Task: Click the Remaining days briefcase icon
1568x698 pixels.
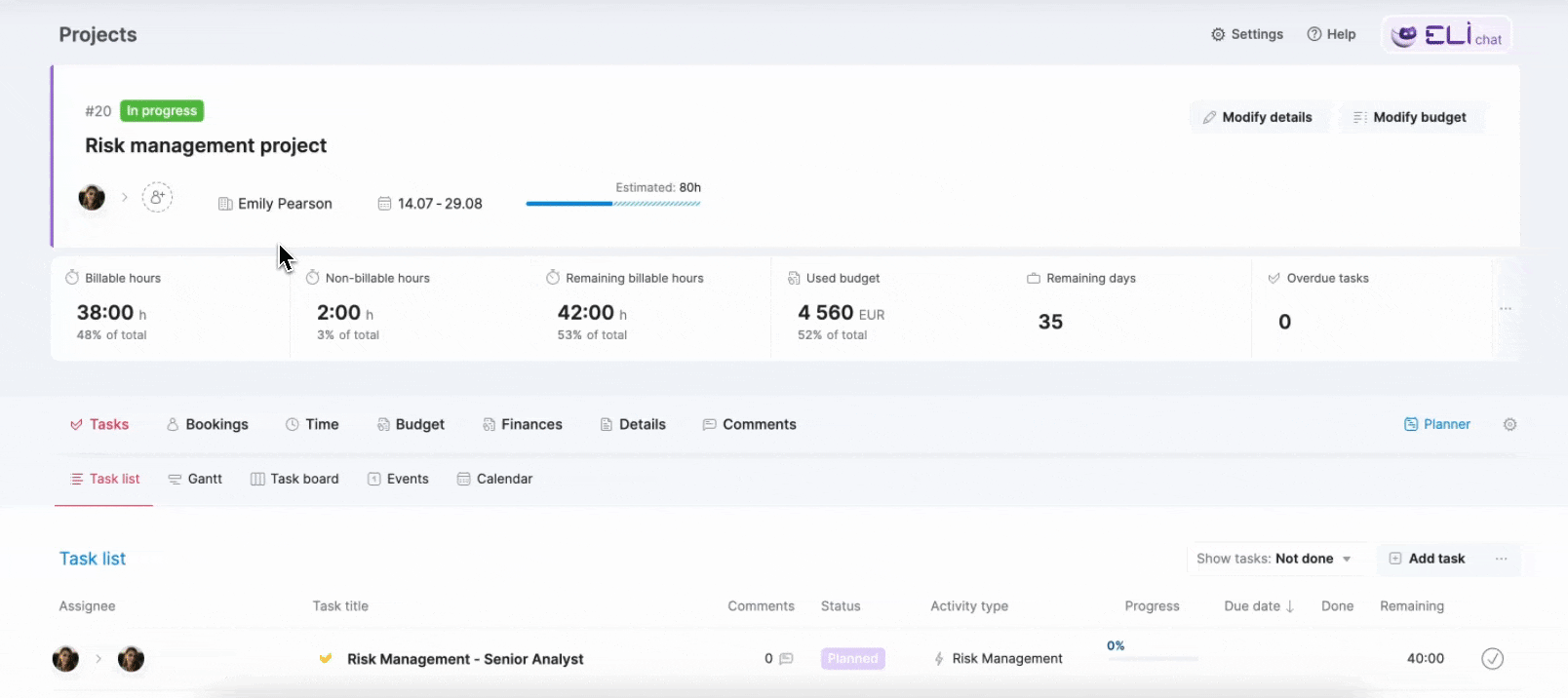Action: click(1034, 278)
